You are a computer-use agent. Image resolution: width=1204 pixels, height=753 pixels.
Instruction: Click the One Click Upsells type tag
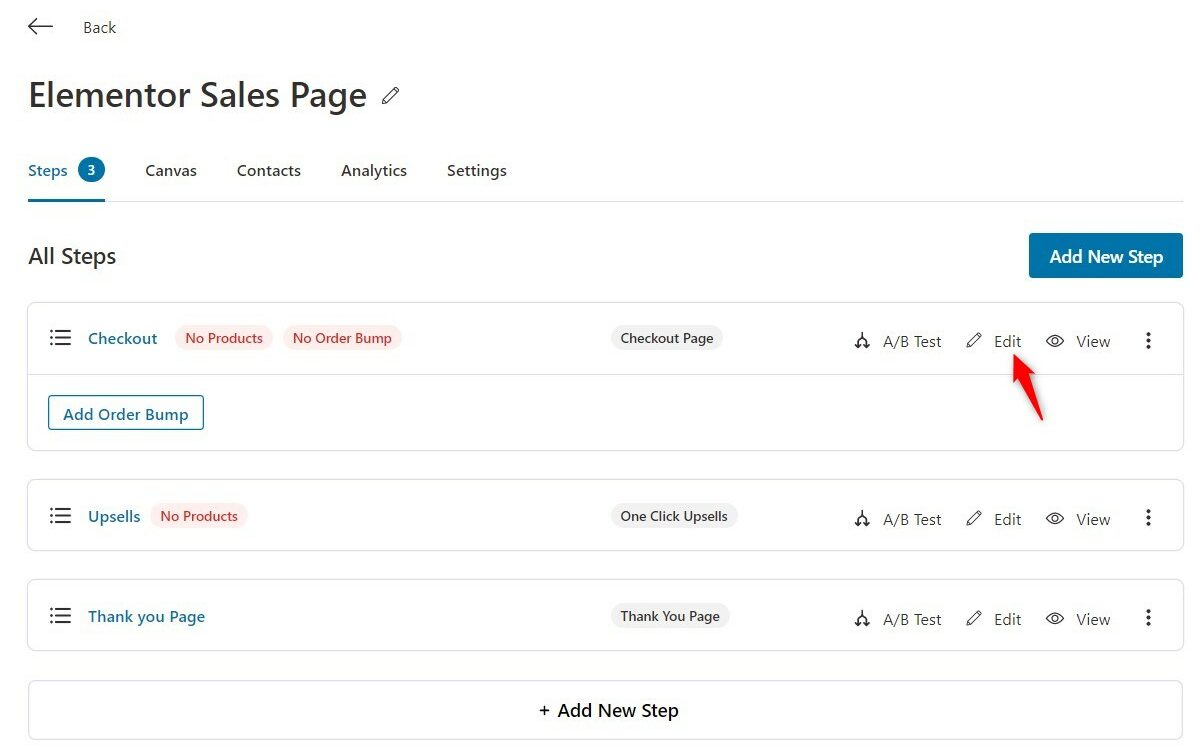674,516
